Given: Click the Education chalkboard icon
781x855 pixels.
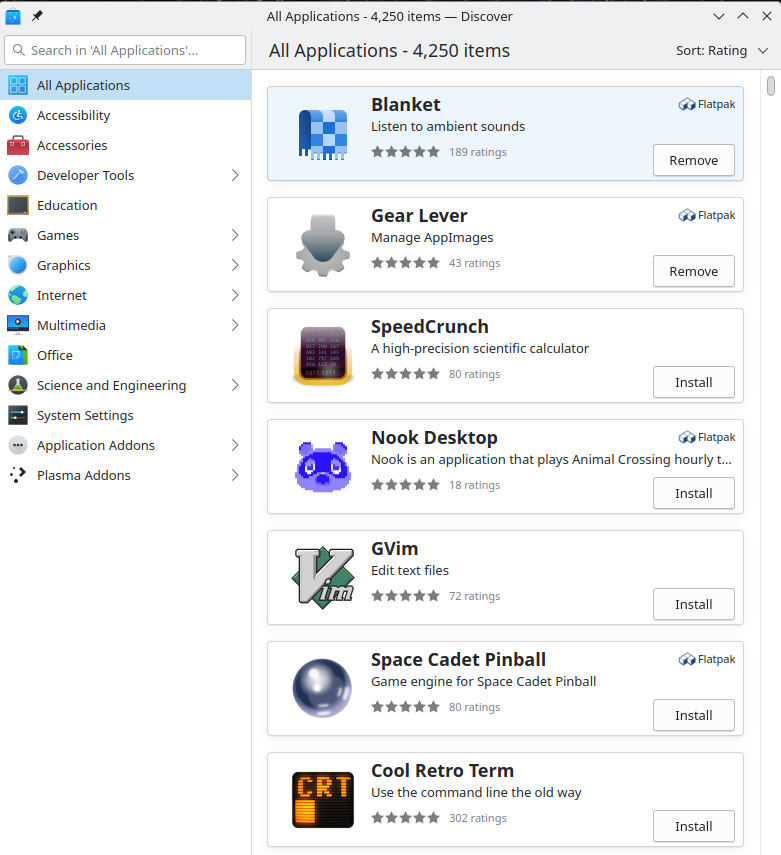Looking at the screenshot, I should (18, 205).
